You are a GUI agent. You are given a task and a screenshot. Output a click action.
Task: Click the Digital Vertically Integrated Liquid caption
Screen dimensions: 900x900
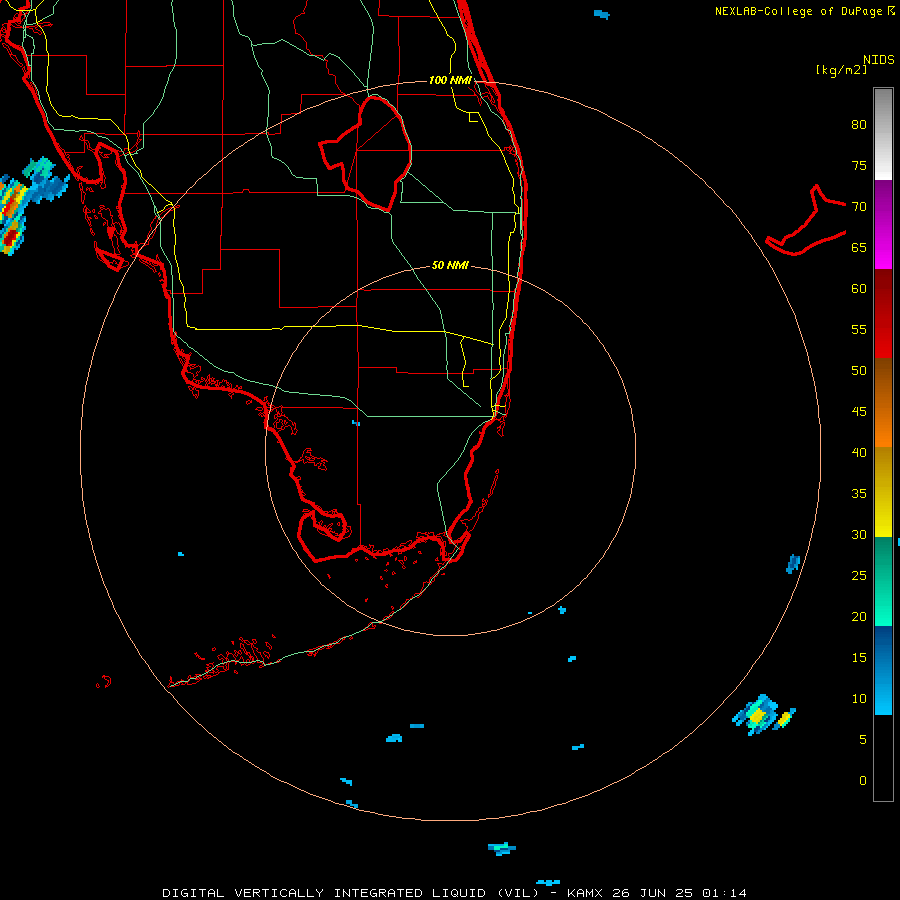coord(455,893)
